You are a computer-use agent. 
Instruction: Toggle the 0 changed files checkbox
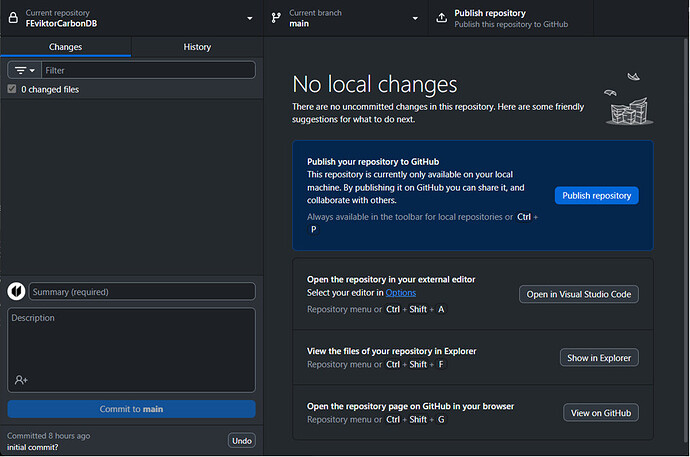(12, 89)
